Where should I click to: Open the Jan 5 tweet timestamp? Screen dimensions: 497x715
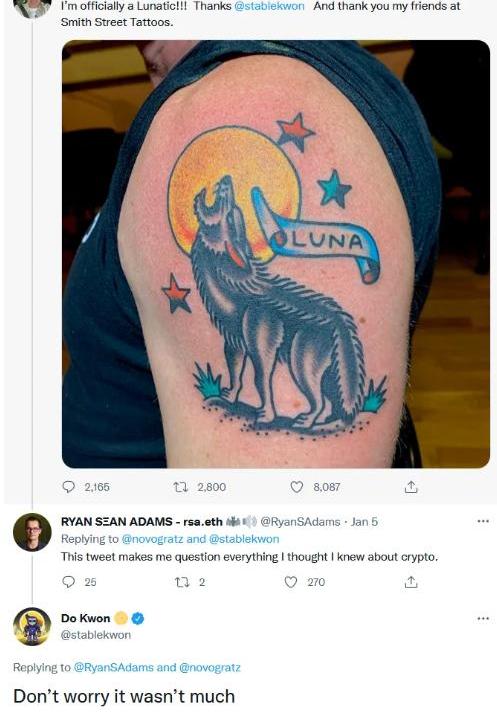364,522
